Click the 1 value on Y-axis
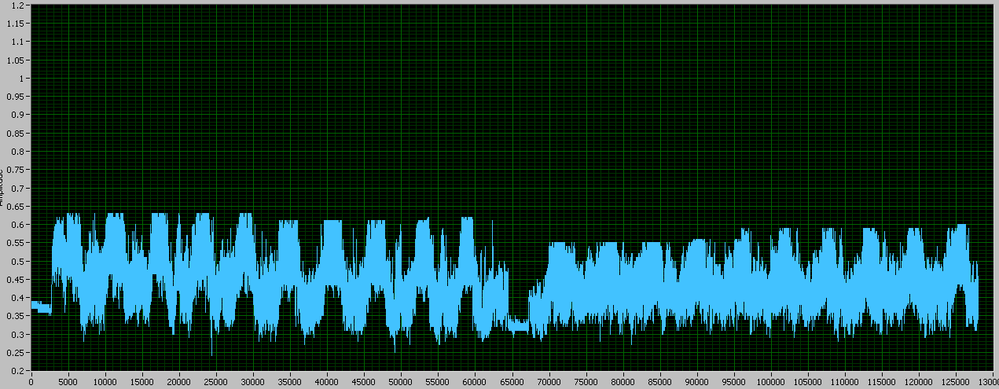 point(22,78)
